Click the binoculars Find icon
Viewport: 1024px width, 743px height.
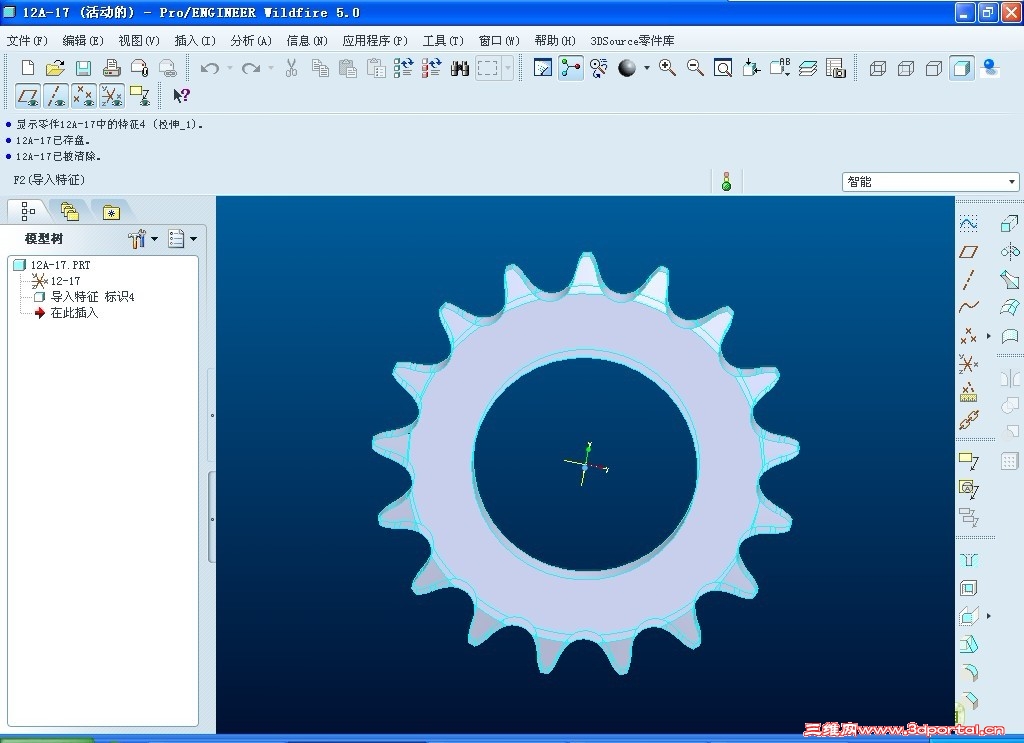(460, 68)
